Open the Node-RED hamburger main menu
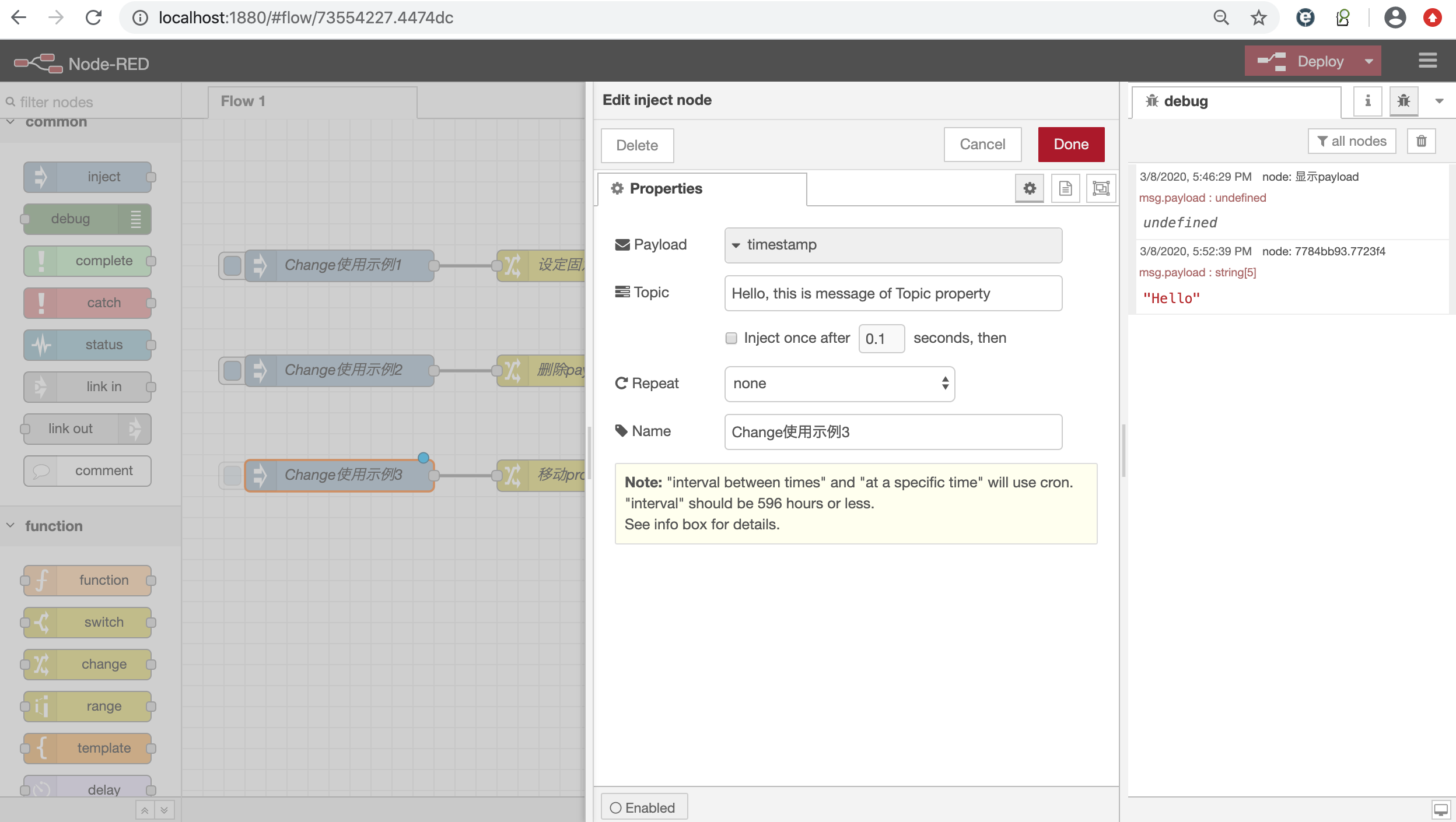The width and height of the screenshot is (1456, 822). (1427, 61)
